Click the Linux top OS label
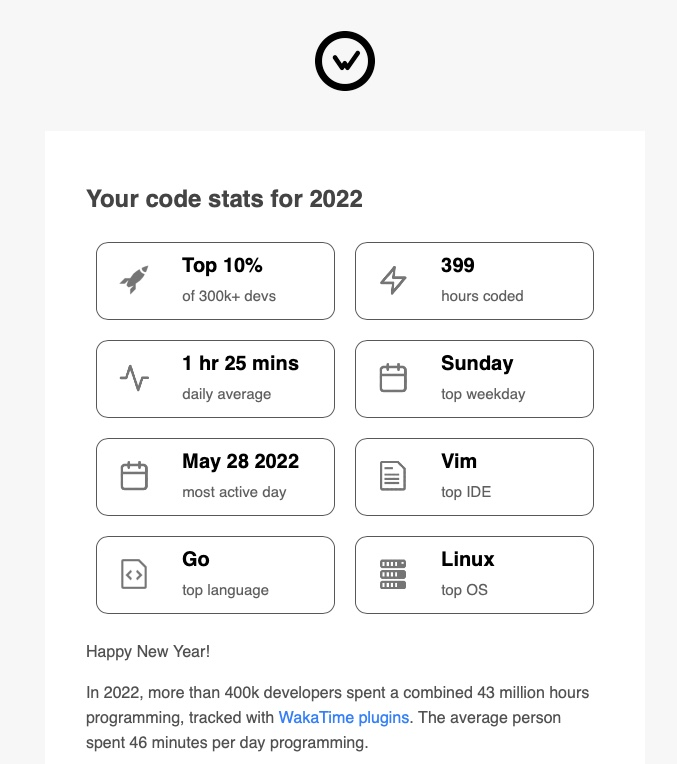This screenshot has width=677, height=764. 468,560
